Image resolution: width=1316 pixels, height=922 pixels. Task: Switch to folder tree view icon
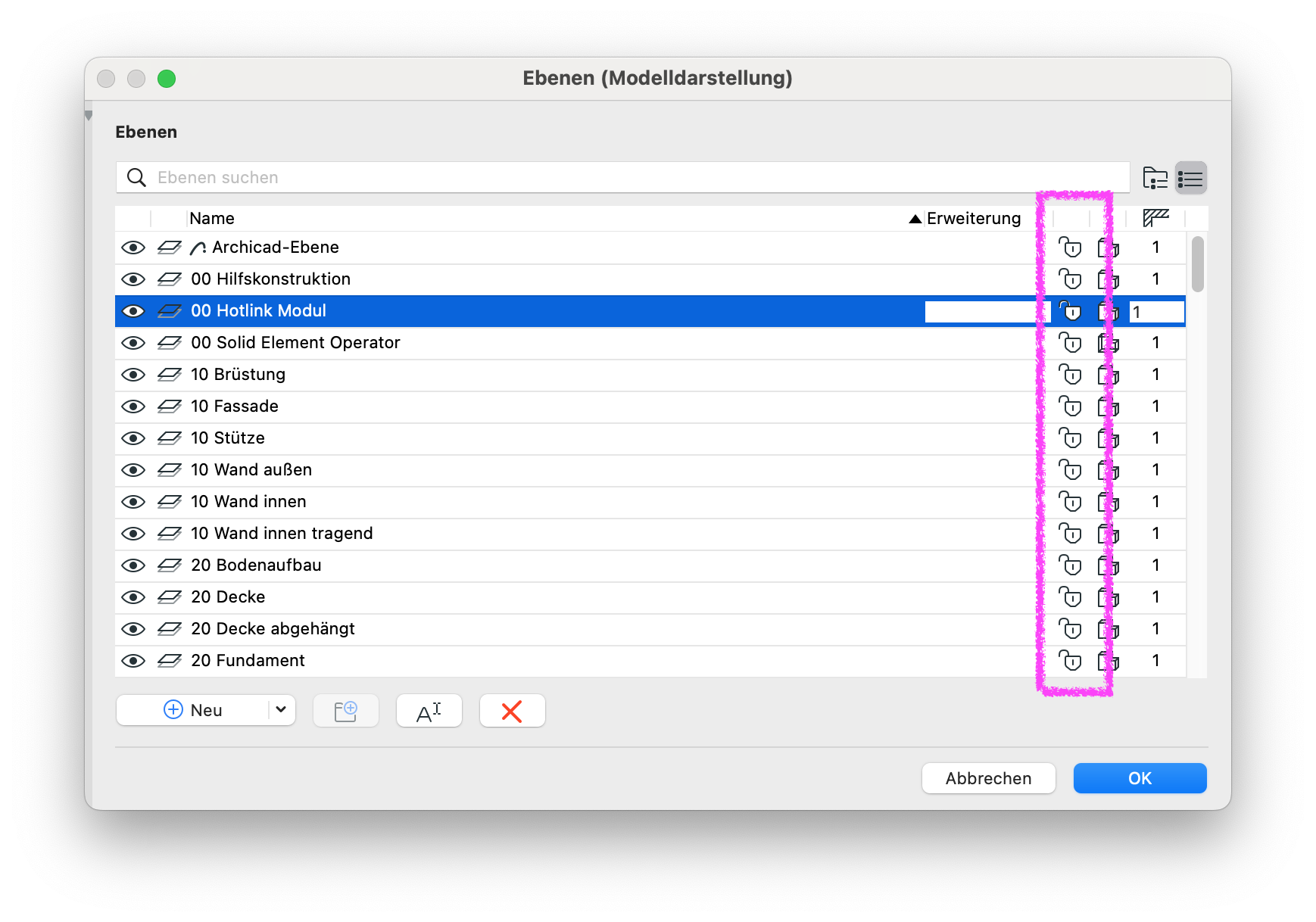[1155, 178]
